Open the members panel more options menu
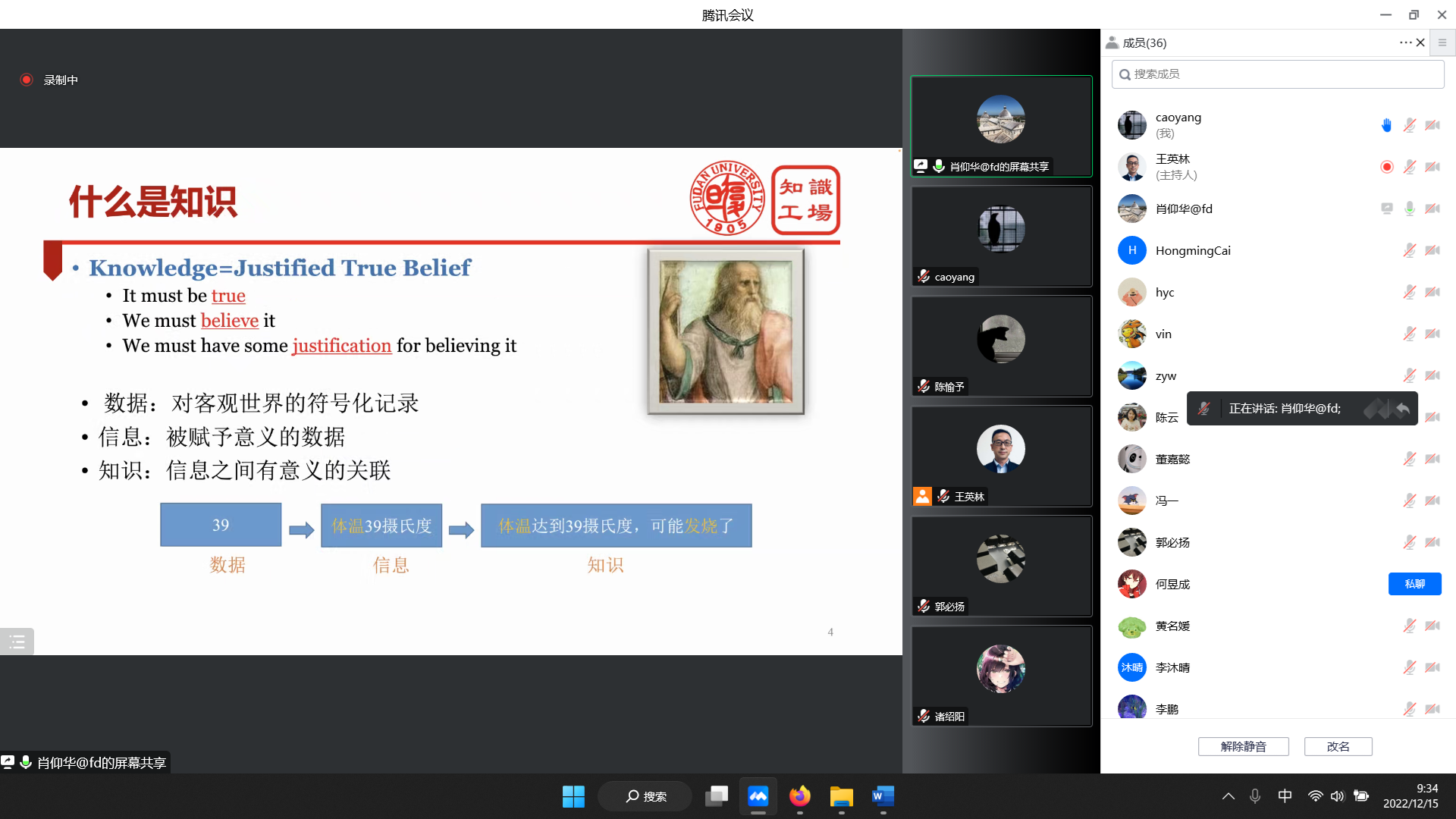This screenshot has height=819, width=1456. (1405, 42)
